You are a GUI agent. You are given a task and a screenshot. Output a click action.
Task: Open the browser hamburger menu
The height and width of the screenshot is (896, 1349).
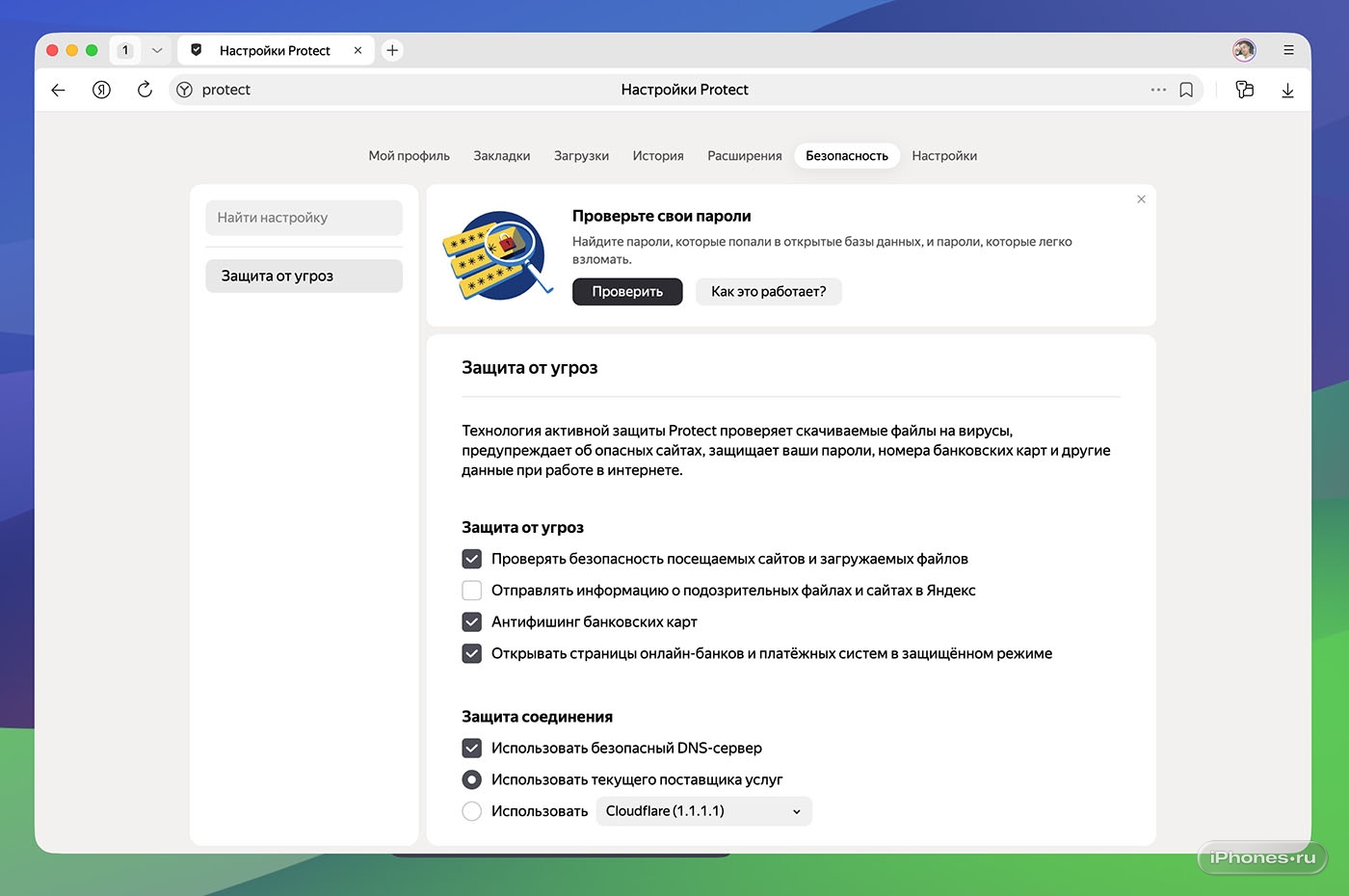pyautogui.click(x=1288, y=50)
